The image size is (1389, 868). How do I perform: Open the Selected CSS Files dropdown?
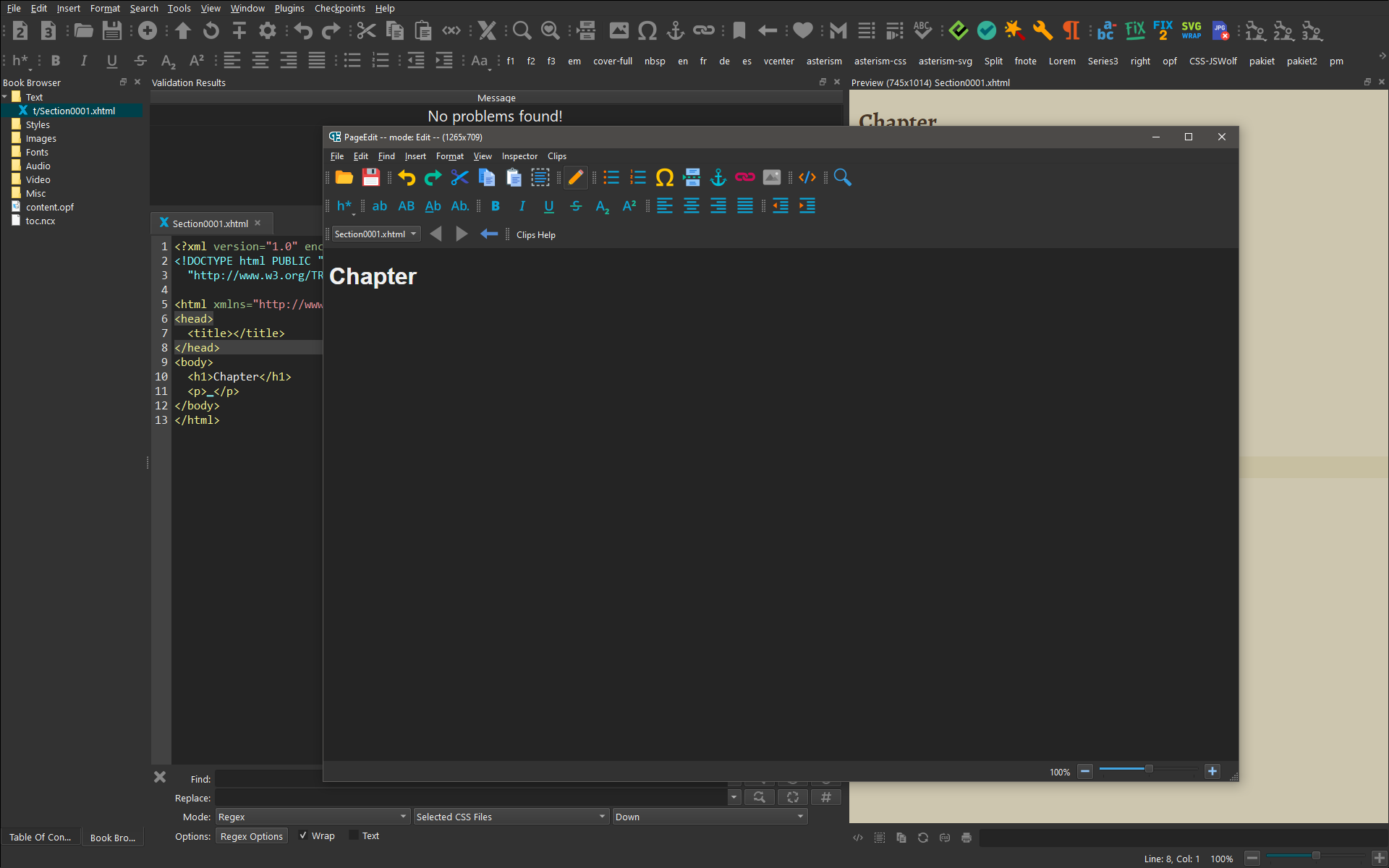[x=511, y=817]
